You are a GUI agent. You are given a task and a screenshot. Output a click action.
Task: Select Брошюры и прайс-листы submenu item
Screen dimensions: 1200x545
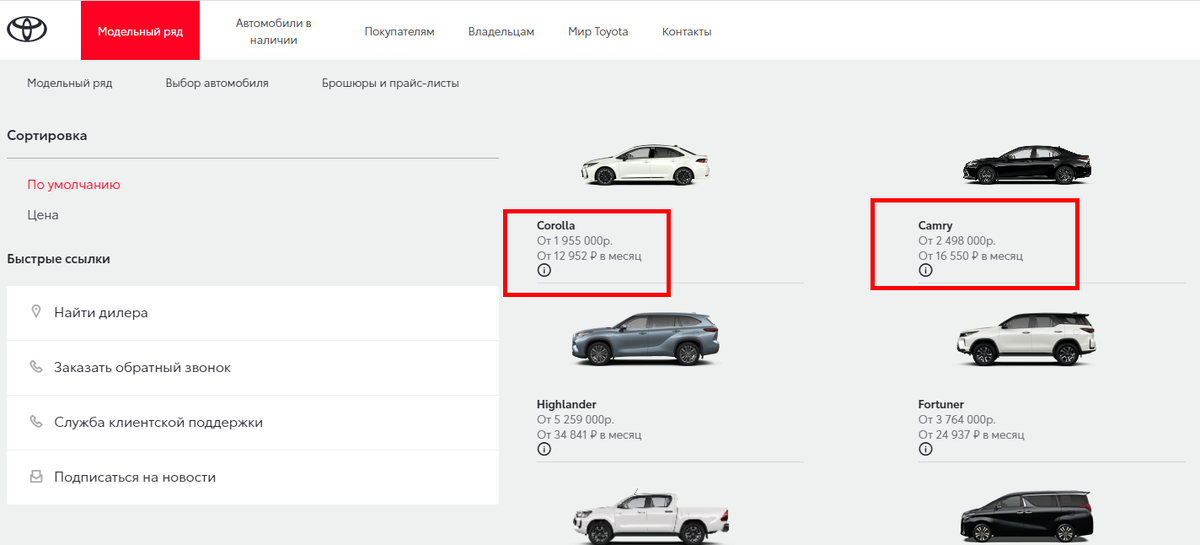[x=390, y=83]
